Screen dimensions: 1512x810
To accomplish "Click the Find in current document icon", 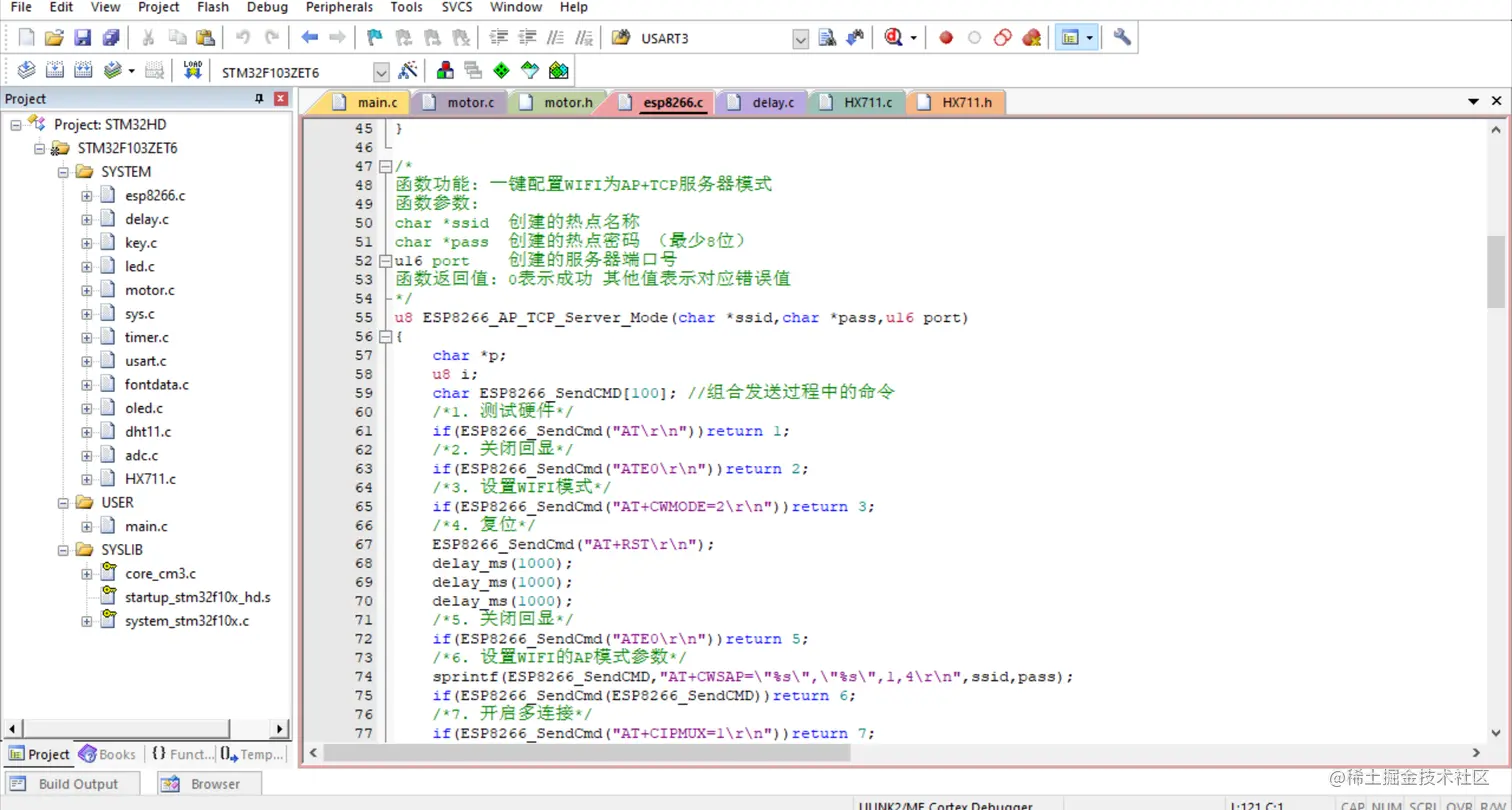I will point(827,38).
